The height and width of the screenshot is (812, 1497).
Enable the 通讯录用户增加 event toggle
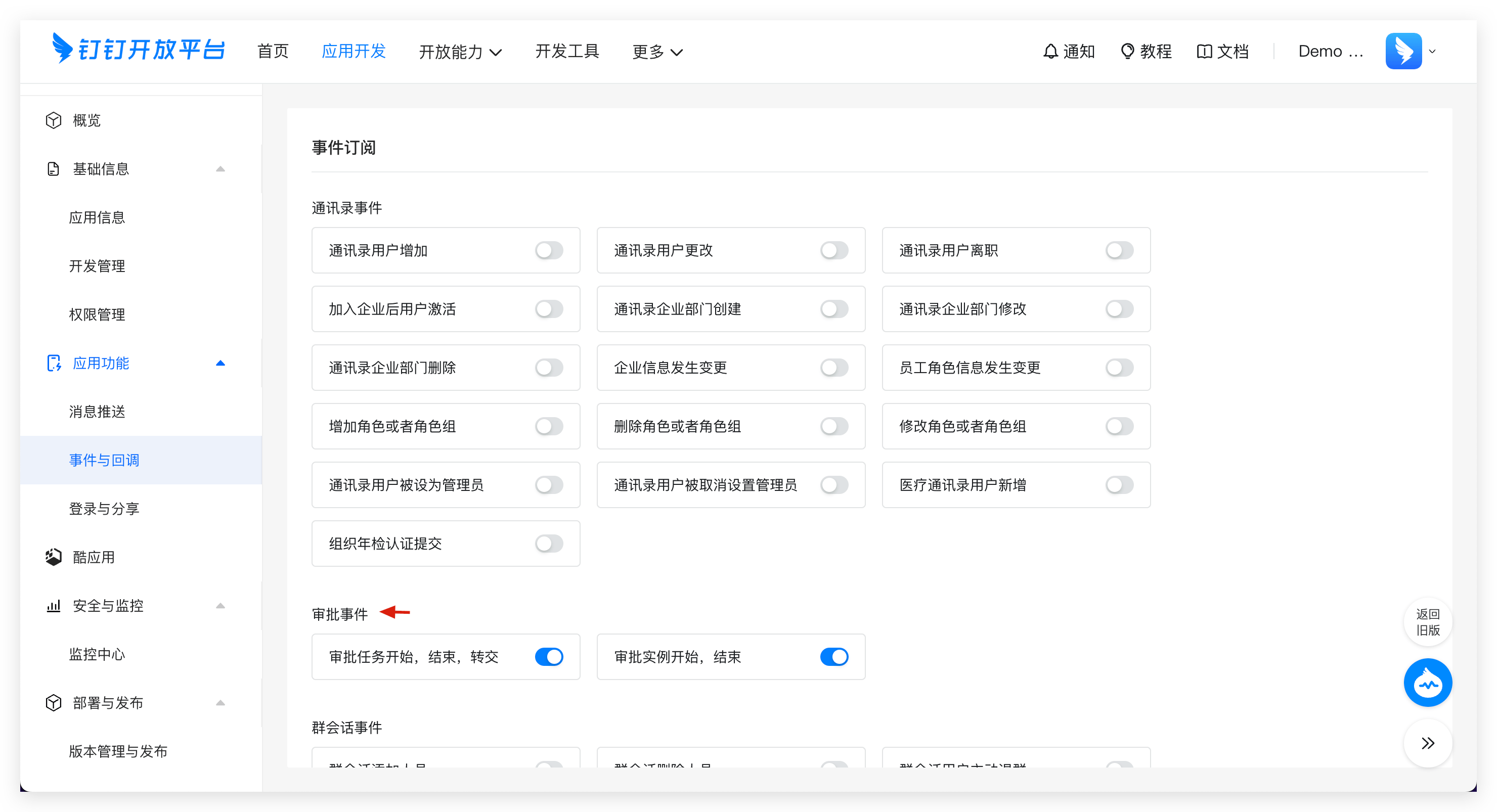[549, 250]
